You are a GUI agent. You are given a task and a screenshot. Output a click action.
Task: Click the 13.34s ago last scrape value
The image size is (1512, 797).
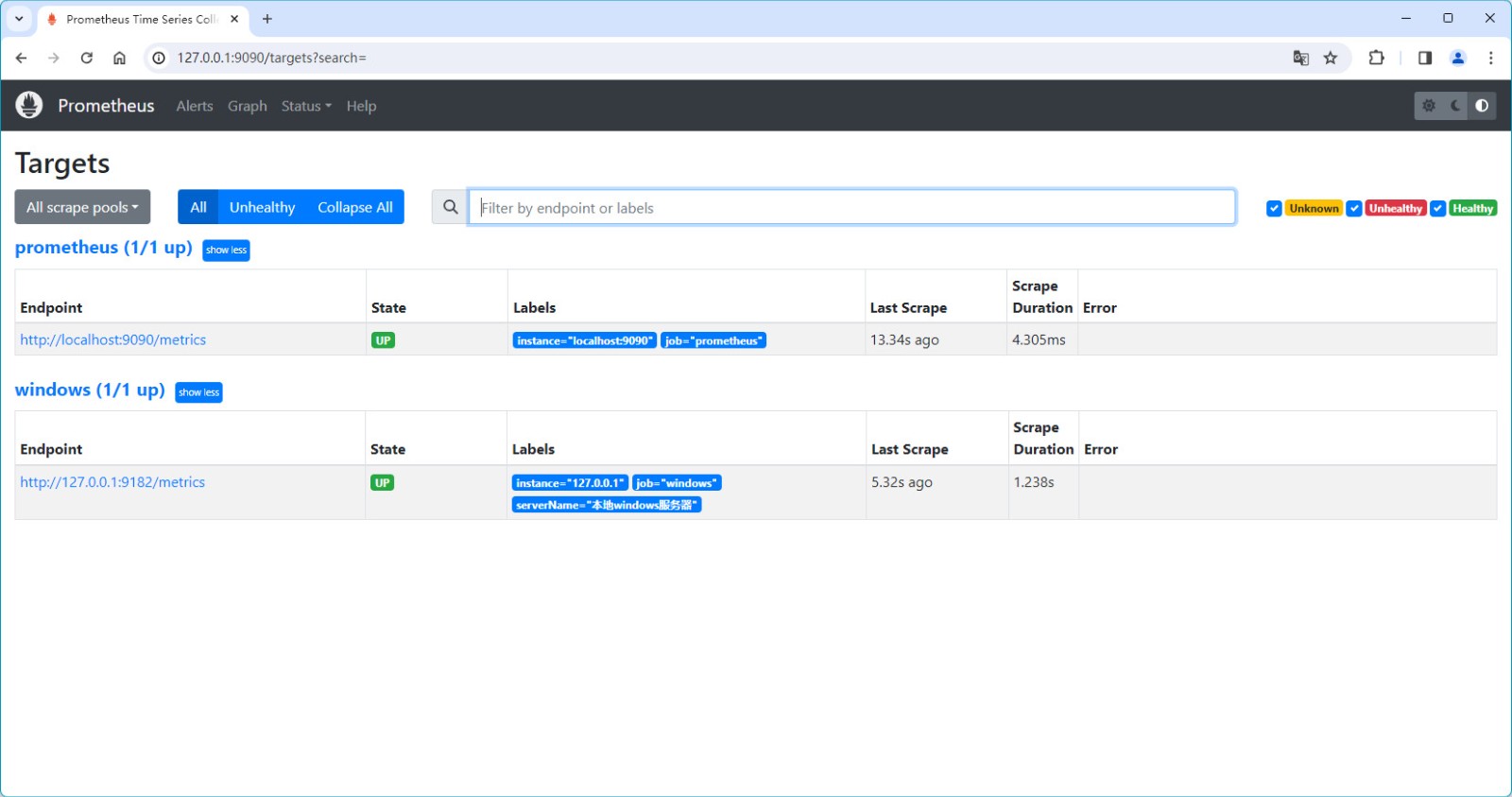pyautogui.click(x=904, y=339)
